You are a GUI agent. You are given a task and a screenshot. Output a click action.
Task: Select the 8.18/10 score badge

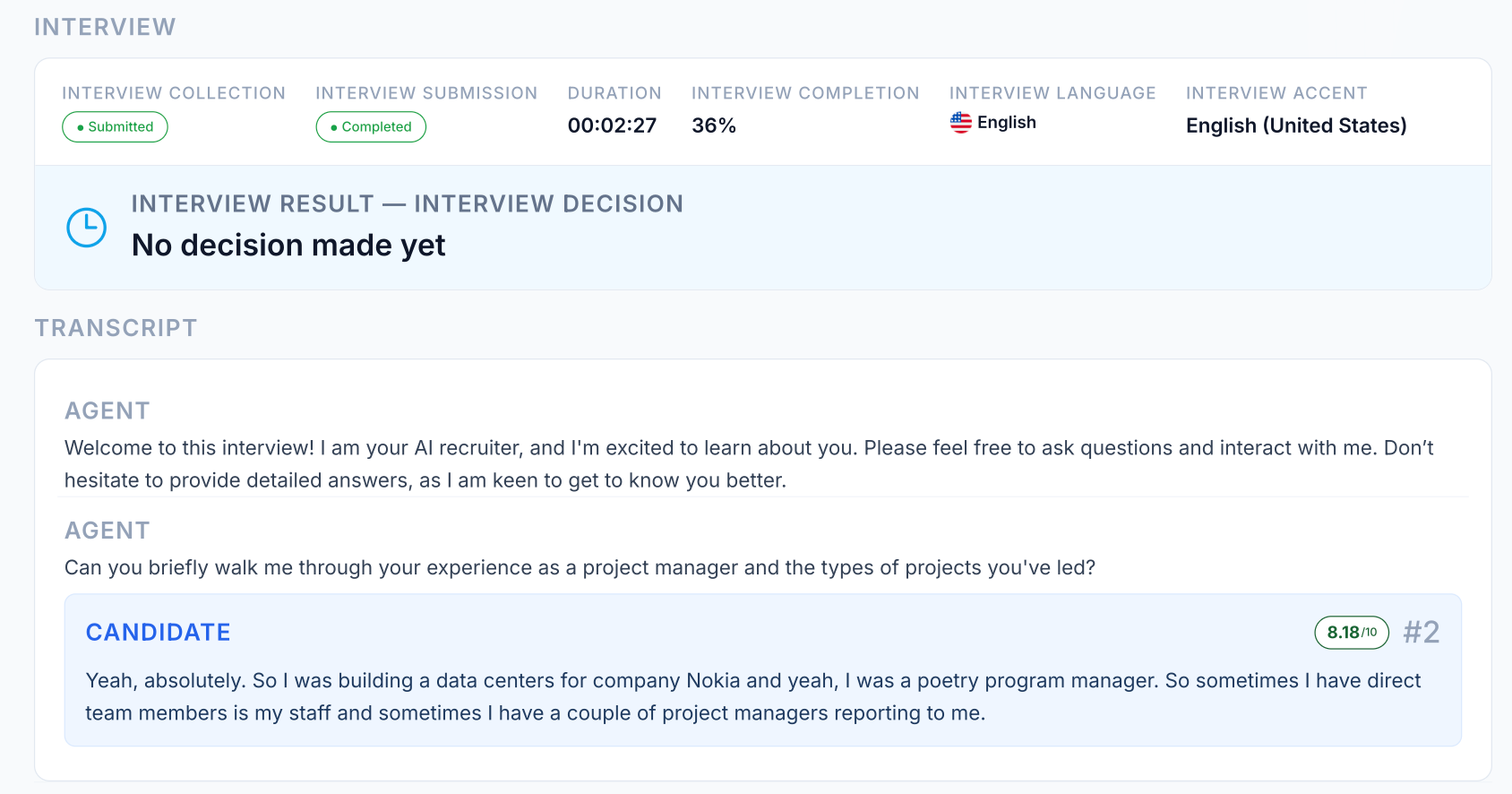point(1352,633)
